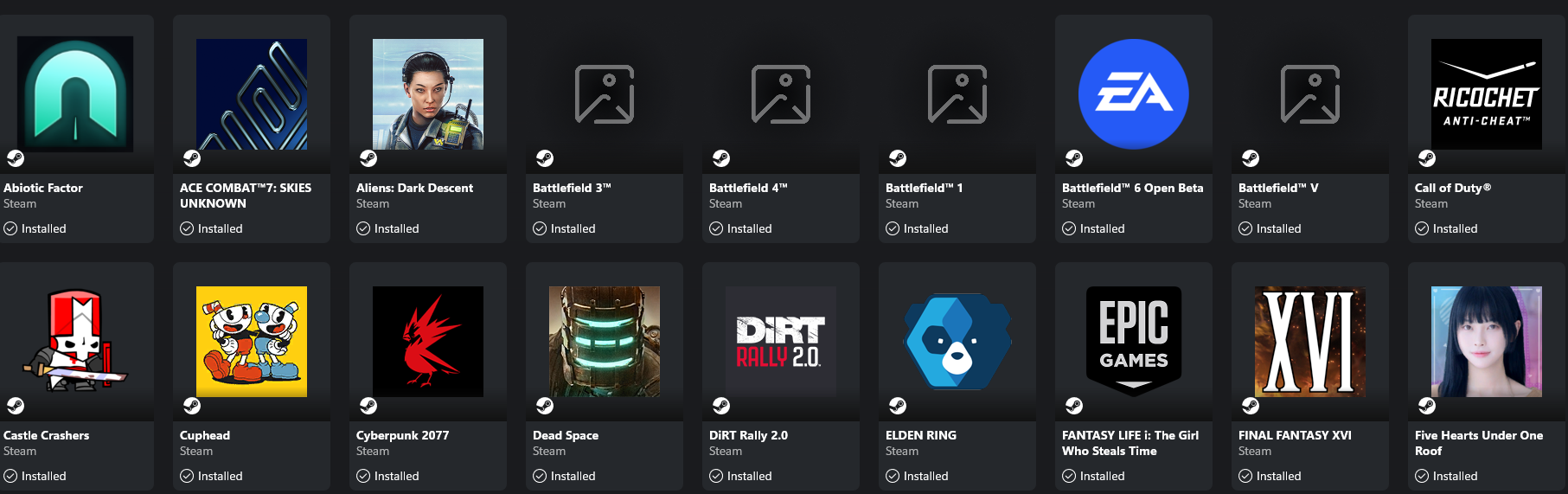
Task: Open the Dead Space helmet artwork
Action: pyautogui.click(x=605, y=342)
